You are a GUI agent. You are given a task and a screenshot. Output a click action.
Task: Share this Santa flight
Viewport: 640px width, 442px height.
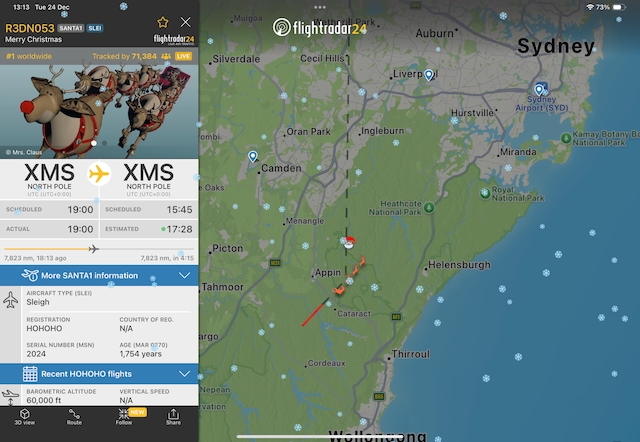[173, 417]
